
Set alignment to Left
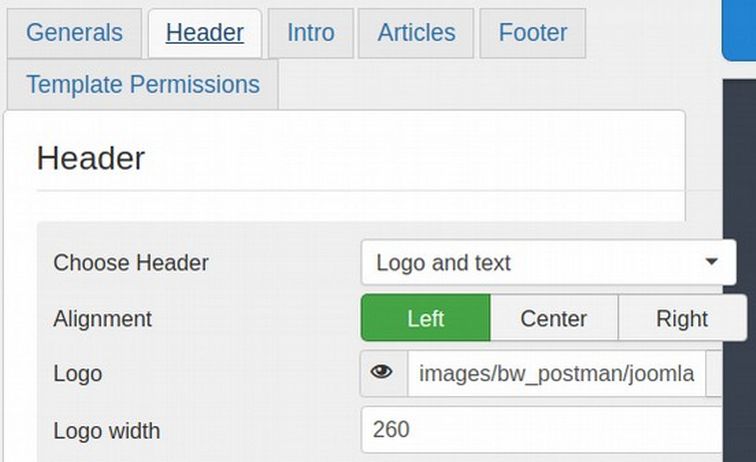click(425, 319)
